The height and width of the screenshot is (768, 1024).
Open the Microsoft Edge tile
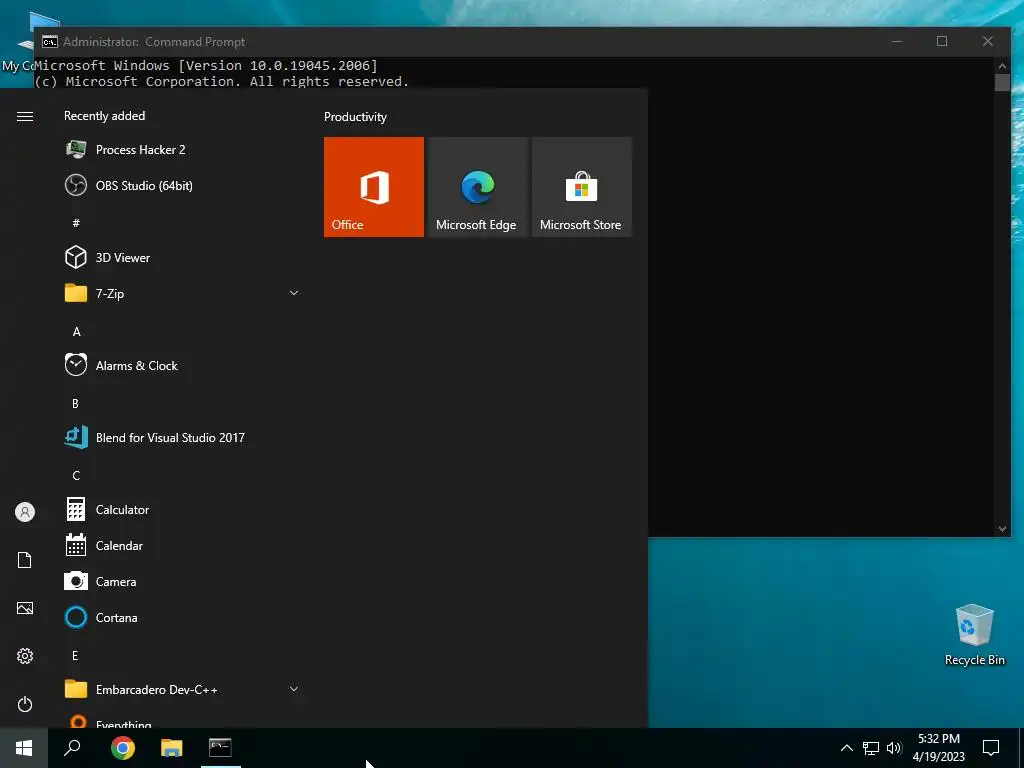pos(477,187)
